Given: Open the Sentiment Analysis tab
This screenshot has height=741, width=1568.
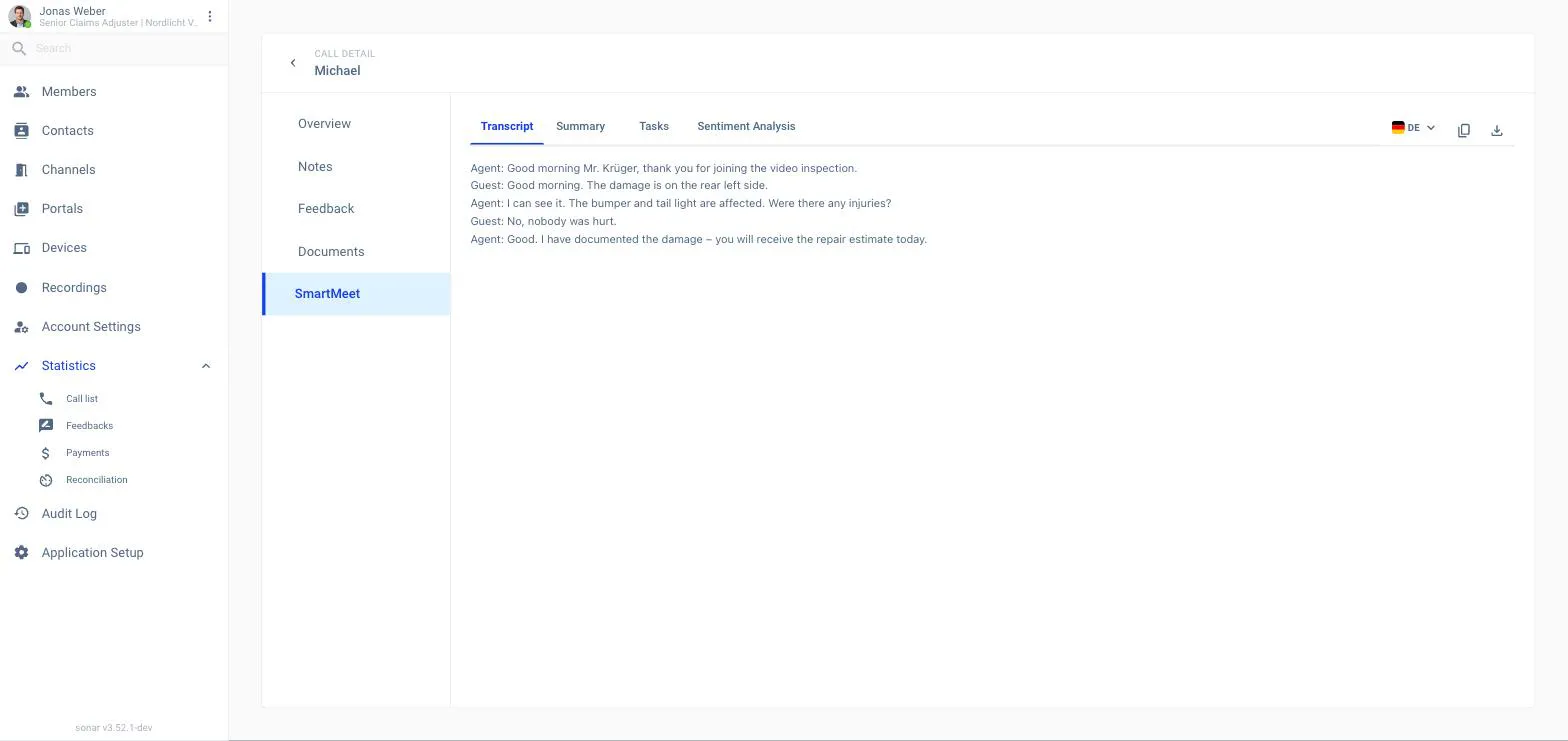Looking at the screenshot, I should 746,127.
